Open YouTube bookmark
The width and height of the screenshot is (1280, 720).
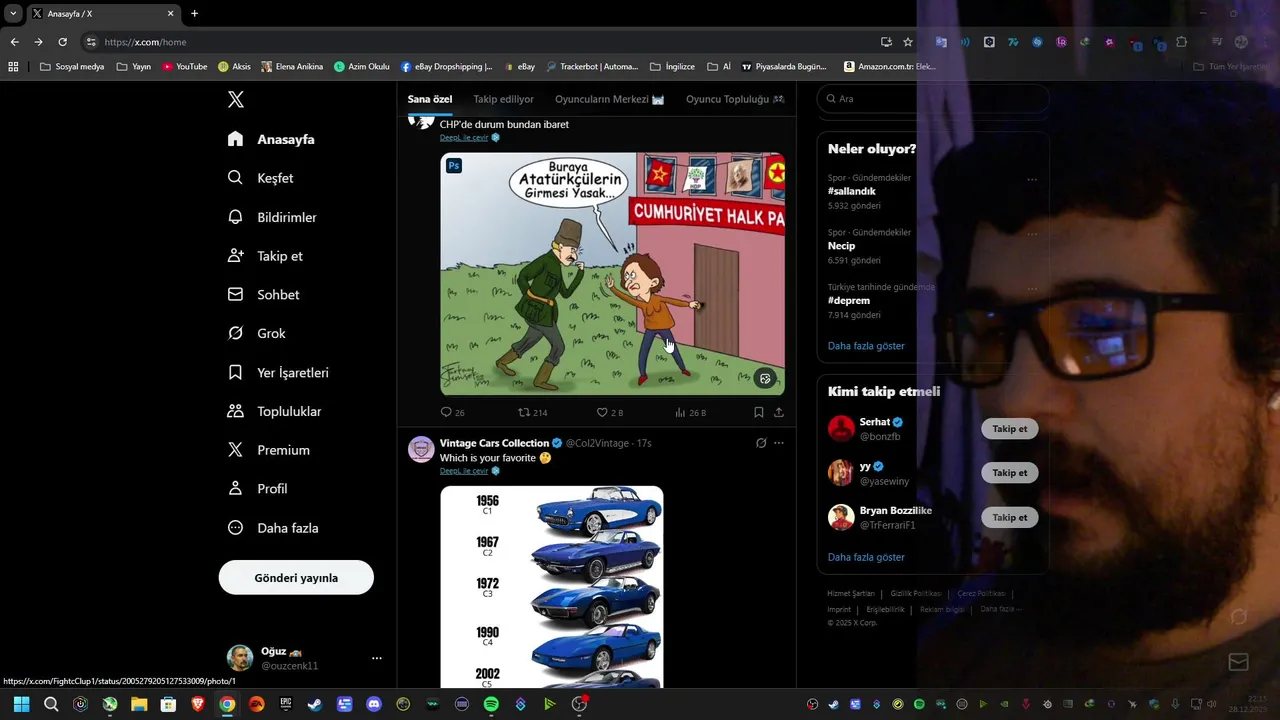(185, 67)
